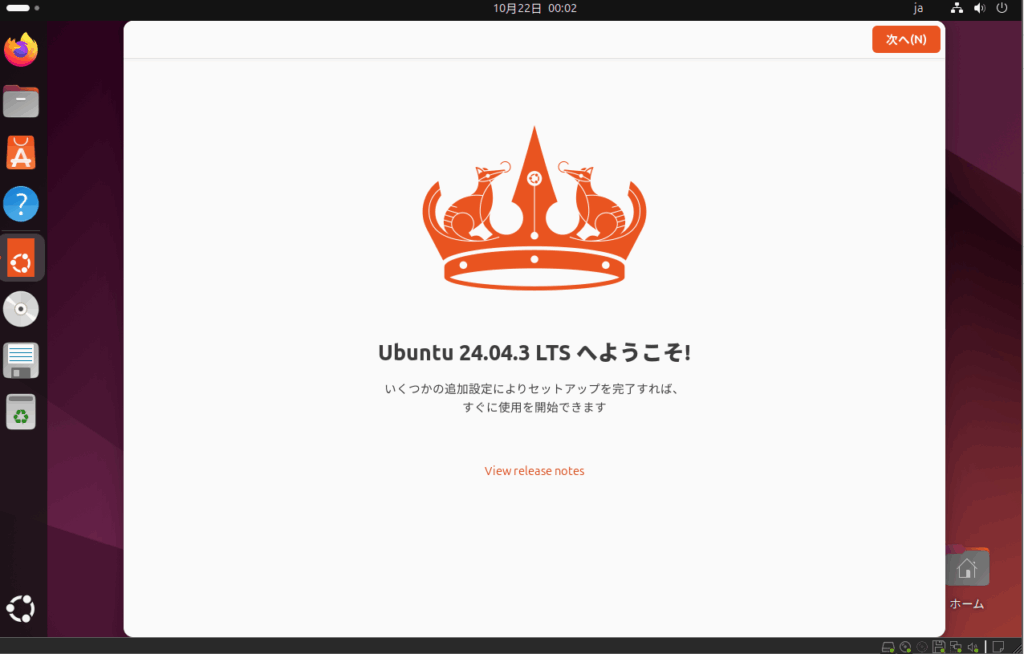Image resolution: width=1024 pixels, height=654 pixels.
Task: Click the 次へ(N) button
Action: (x=906, y=40)
